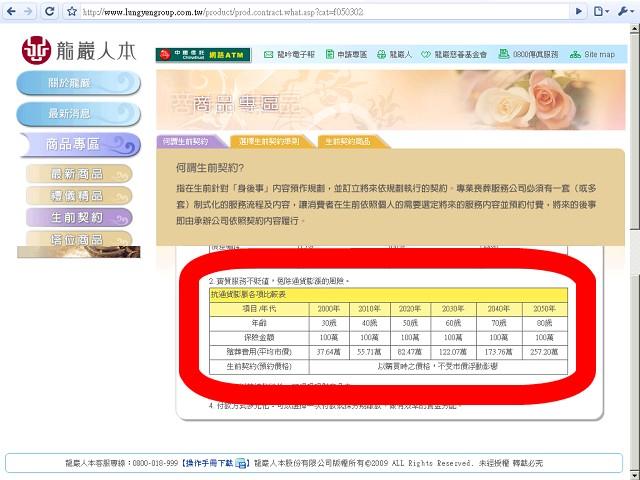This screenshot has height=480, width=640.
Task: Open 關於龍巖 in the sidebar
Action: coord(69,84)
